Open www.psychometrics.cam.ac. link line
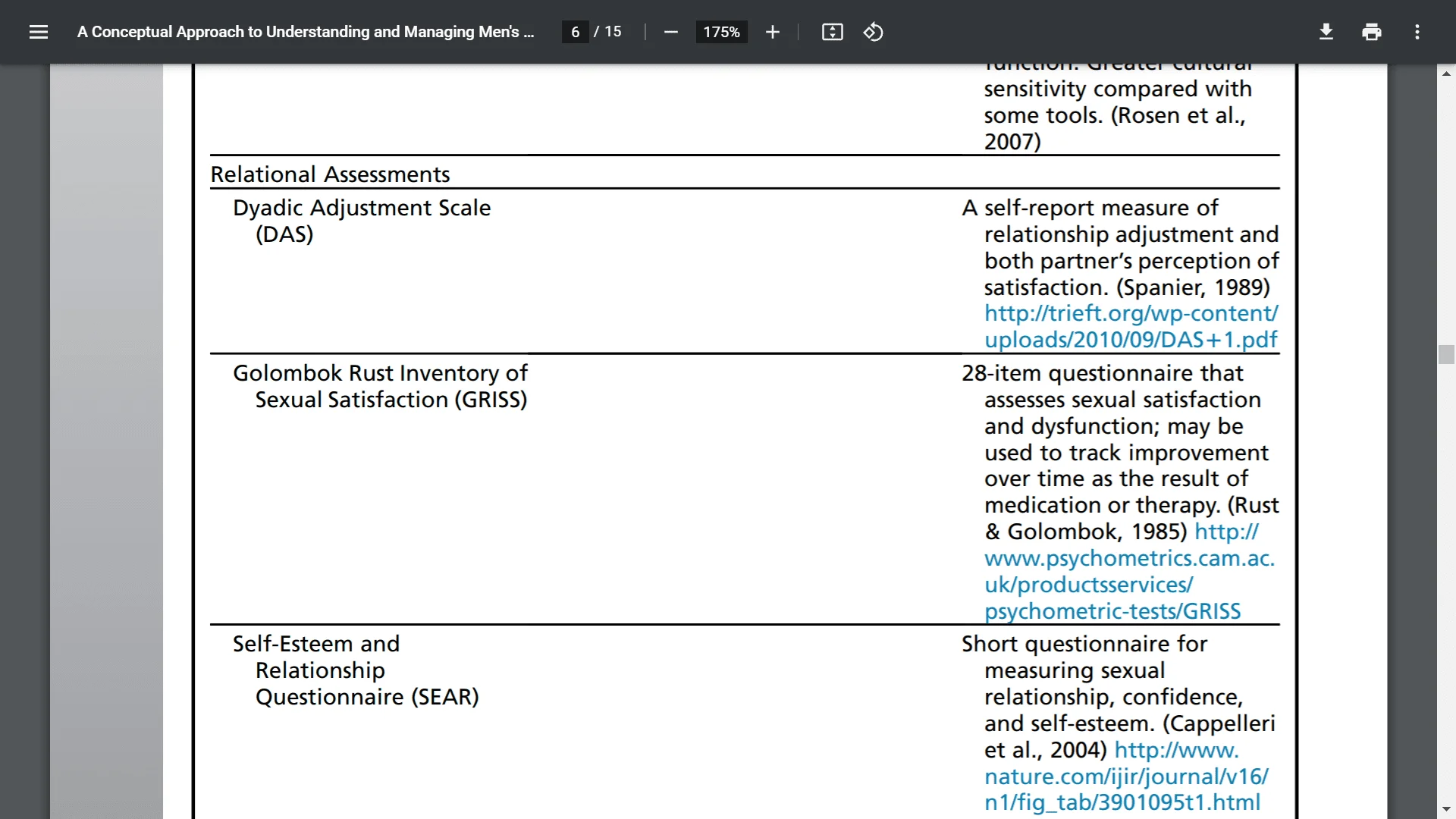Screen dimensions: 1456x819 pyautogui.click(x=1129, y=558)
